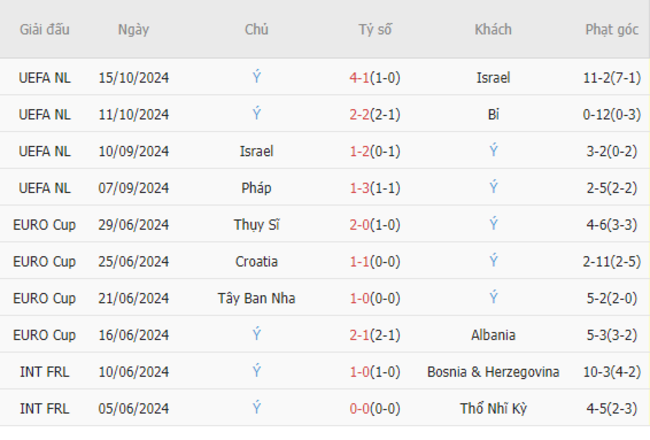Select the Tây Ban Nha team

click(x=256, y=298)
